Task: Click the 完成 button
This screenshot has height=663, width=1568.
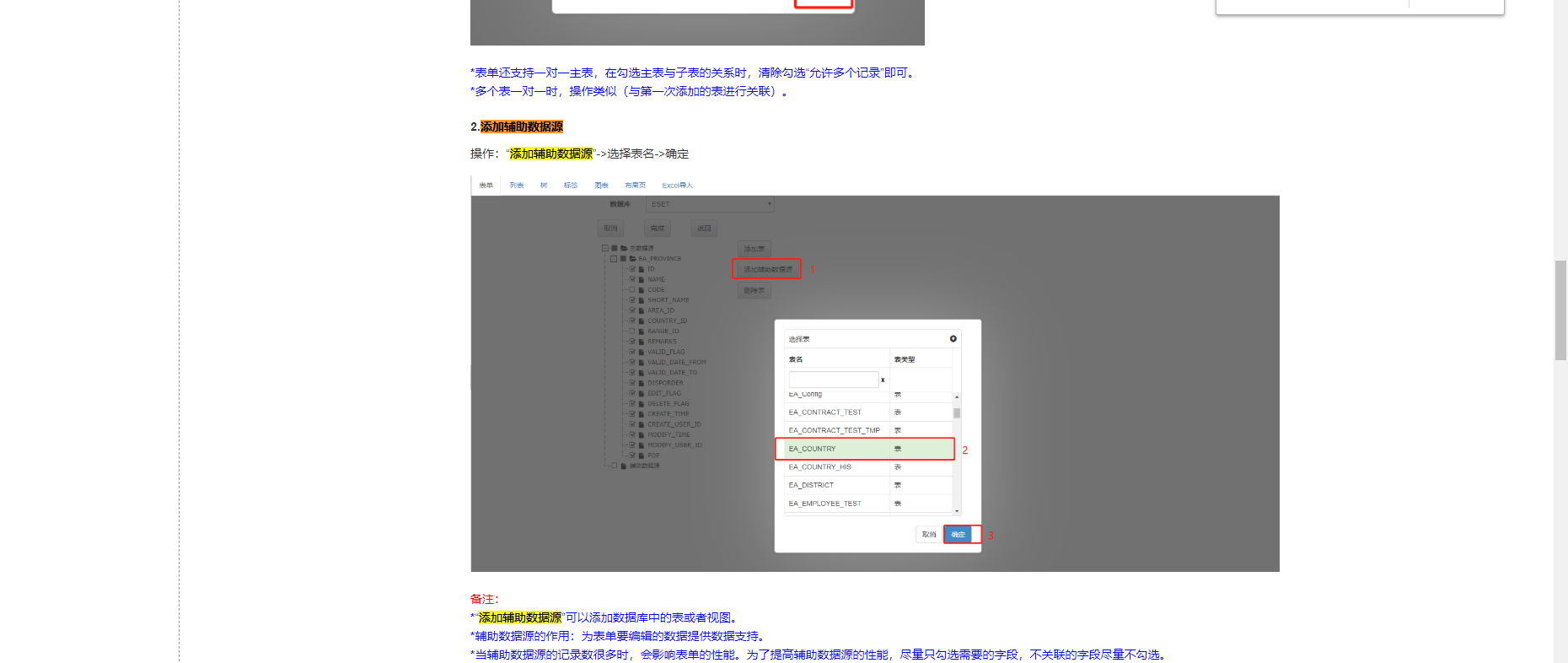Action: pos(658,229)
